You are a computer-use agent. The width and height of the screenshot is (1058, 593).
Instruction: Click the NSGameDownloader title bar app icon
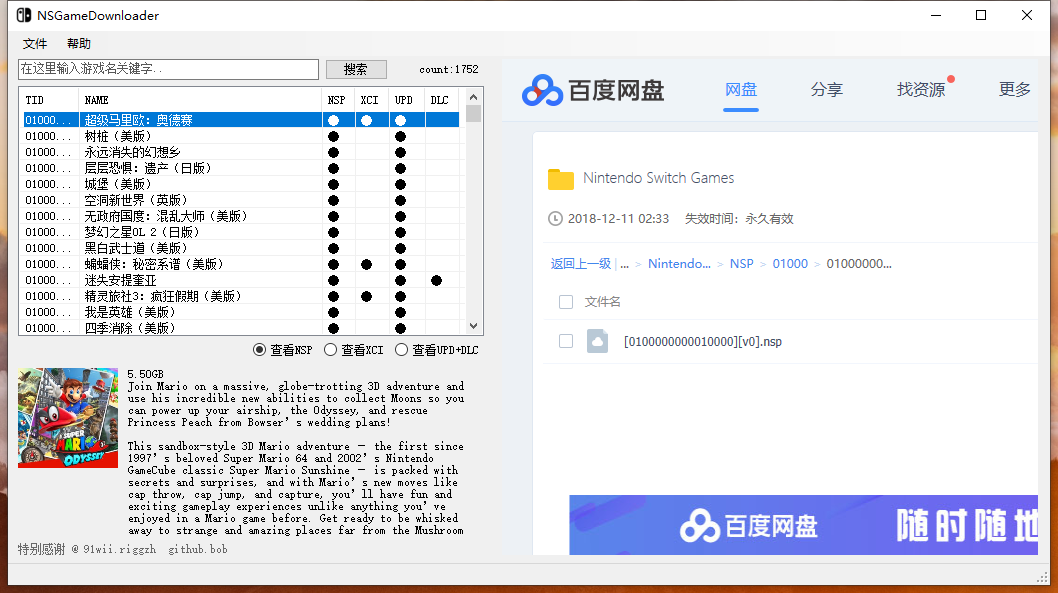point(24,15)
